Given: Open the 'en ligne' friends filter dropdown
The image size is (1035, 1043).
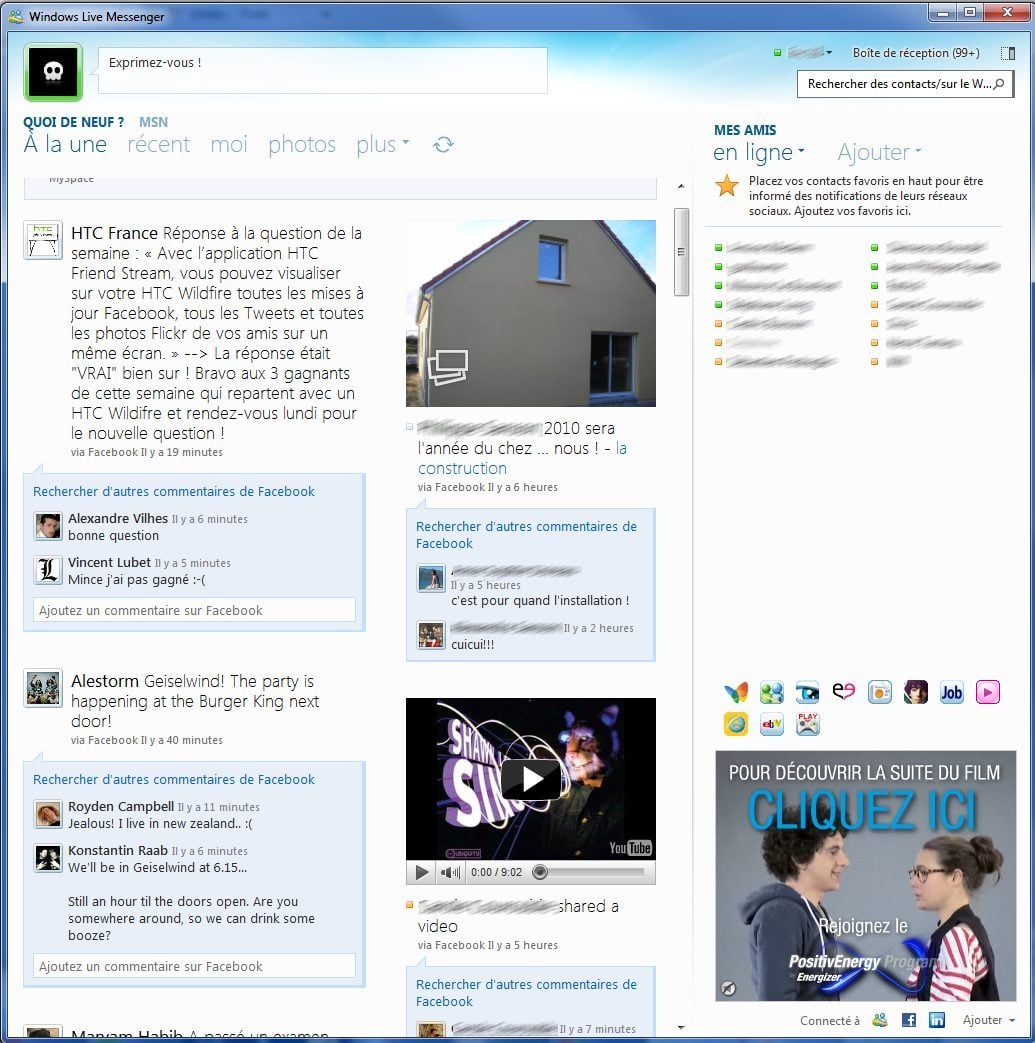Looking at the screenshot, I should 758,153.
